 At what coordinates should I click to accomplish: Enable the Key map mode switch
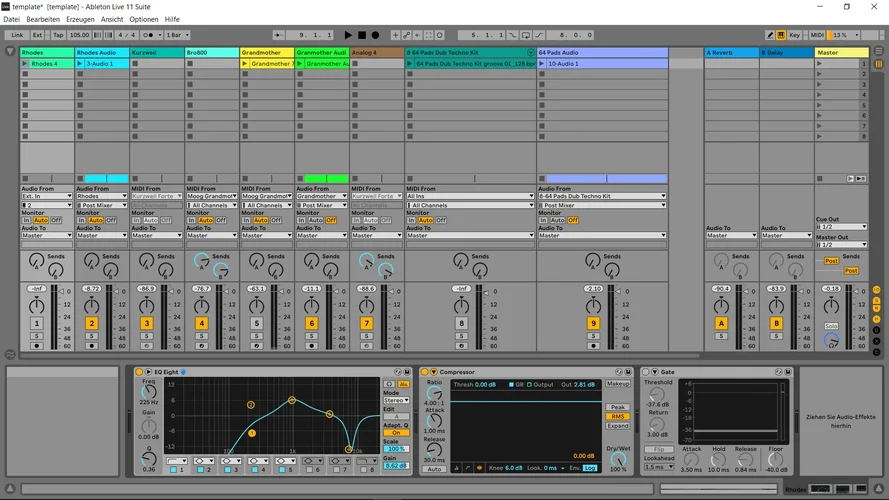click(794, 35)
